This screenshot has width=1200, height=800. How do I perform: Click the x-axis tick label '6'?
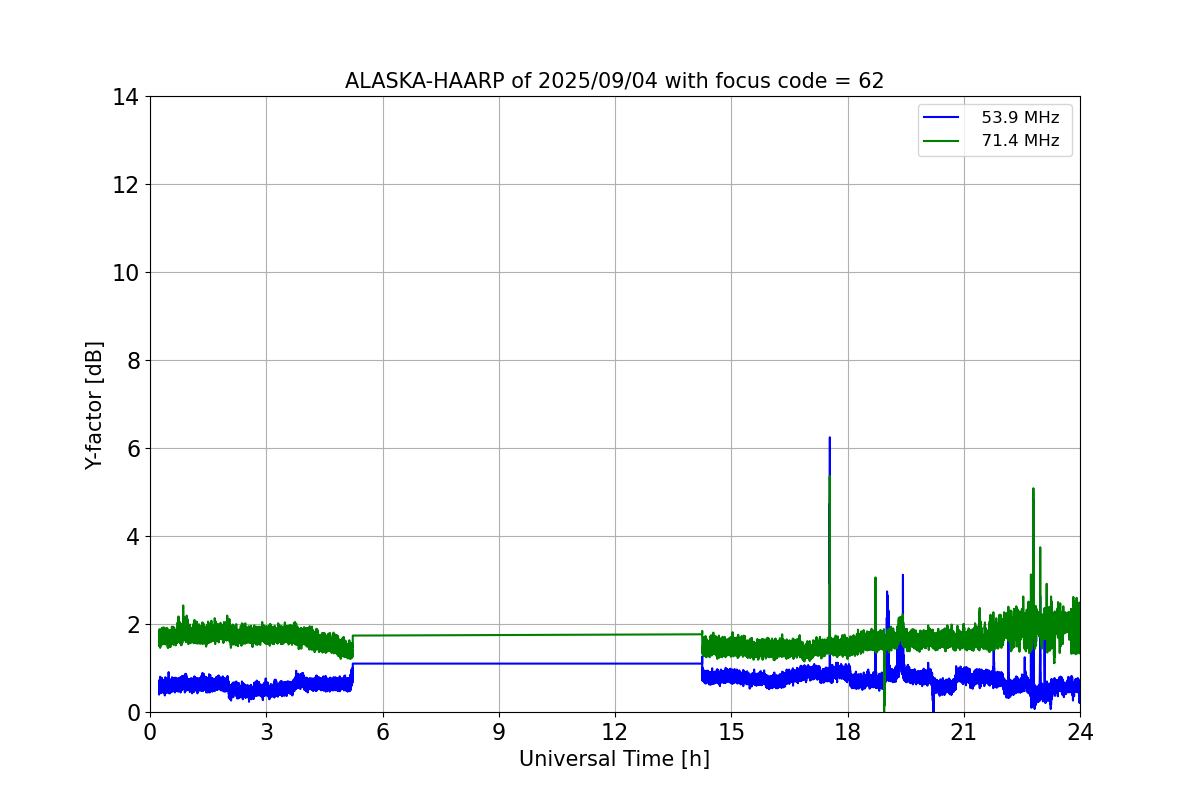382,732
